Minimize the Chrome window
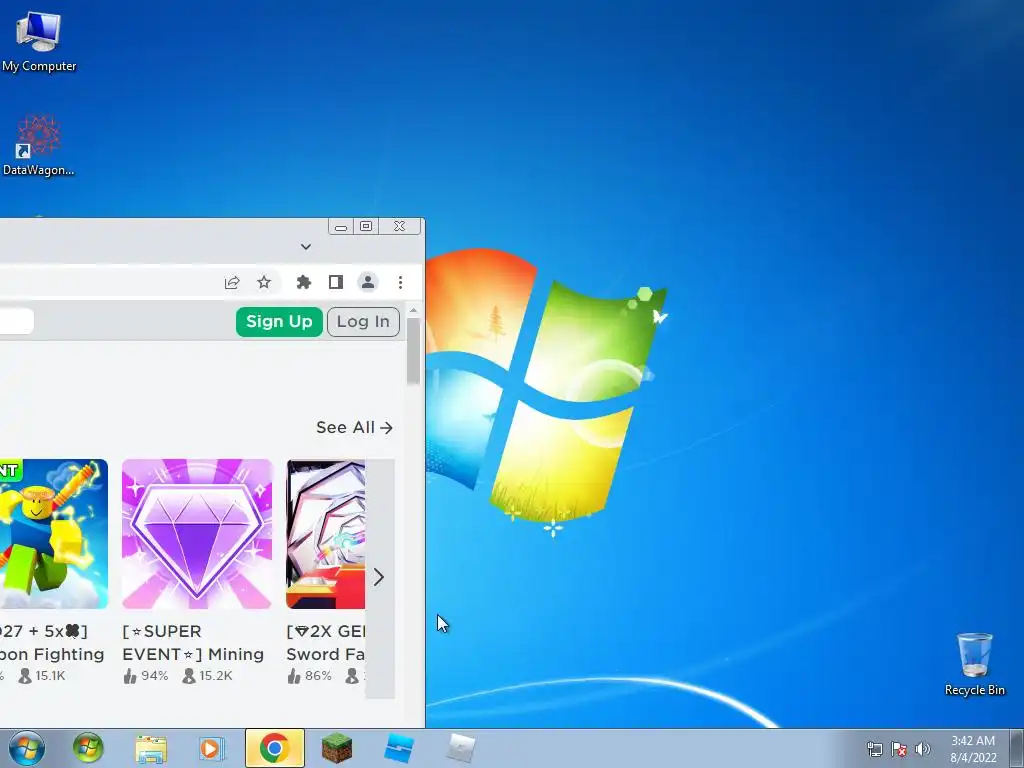 tap(340, 227)
